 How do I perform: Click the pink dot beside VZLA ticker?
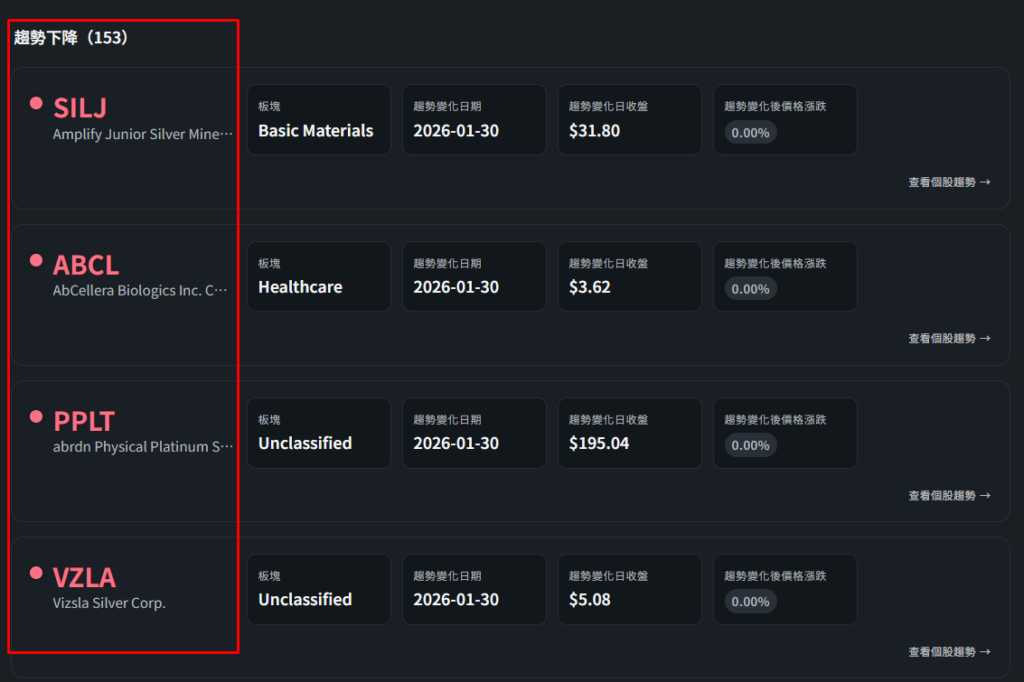(x=36, y=573)
